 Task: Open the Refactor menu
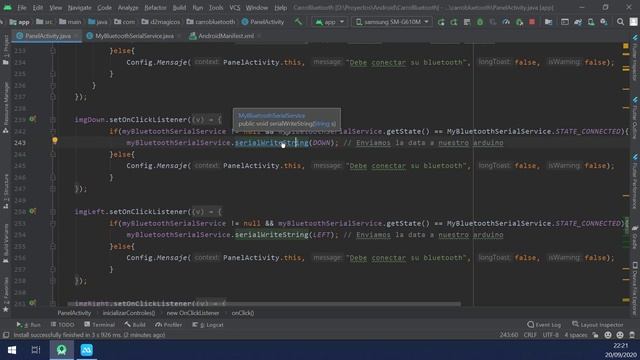[156, 8]
